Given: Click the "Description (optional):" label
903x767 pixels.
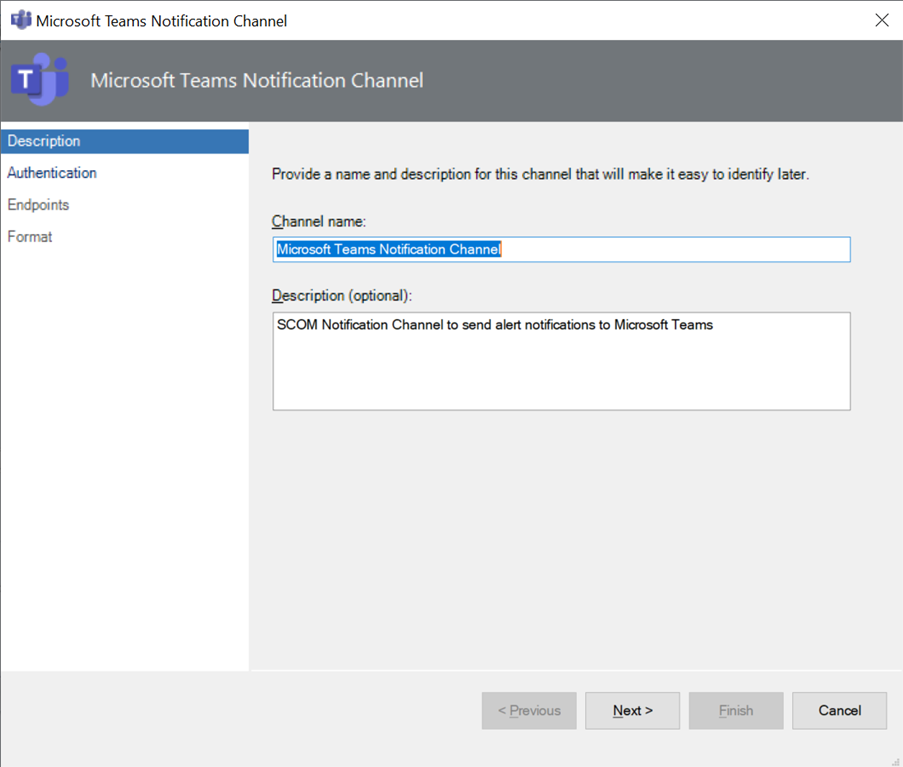Looking at the screenshot, I should [x=342, y=295].
